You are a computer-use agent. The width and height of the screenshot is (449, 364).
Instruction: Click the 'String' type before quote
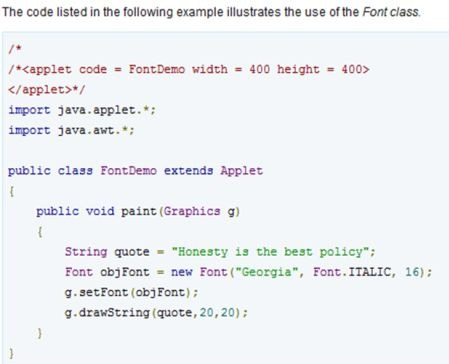click(86, 252)
